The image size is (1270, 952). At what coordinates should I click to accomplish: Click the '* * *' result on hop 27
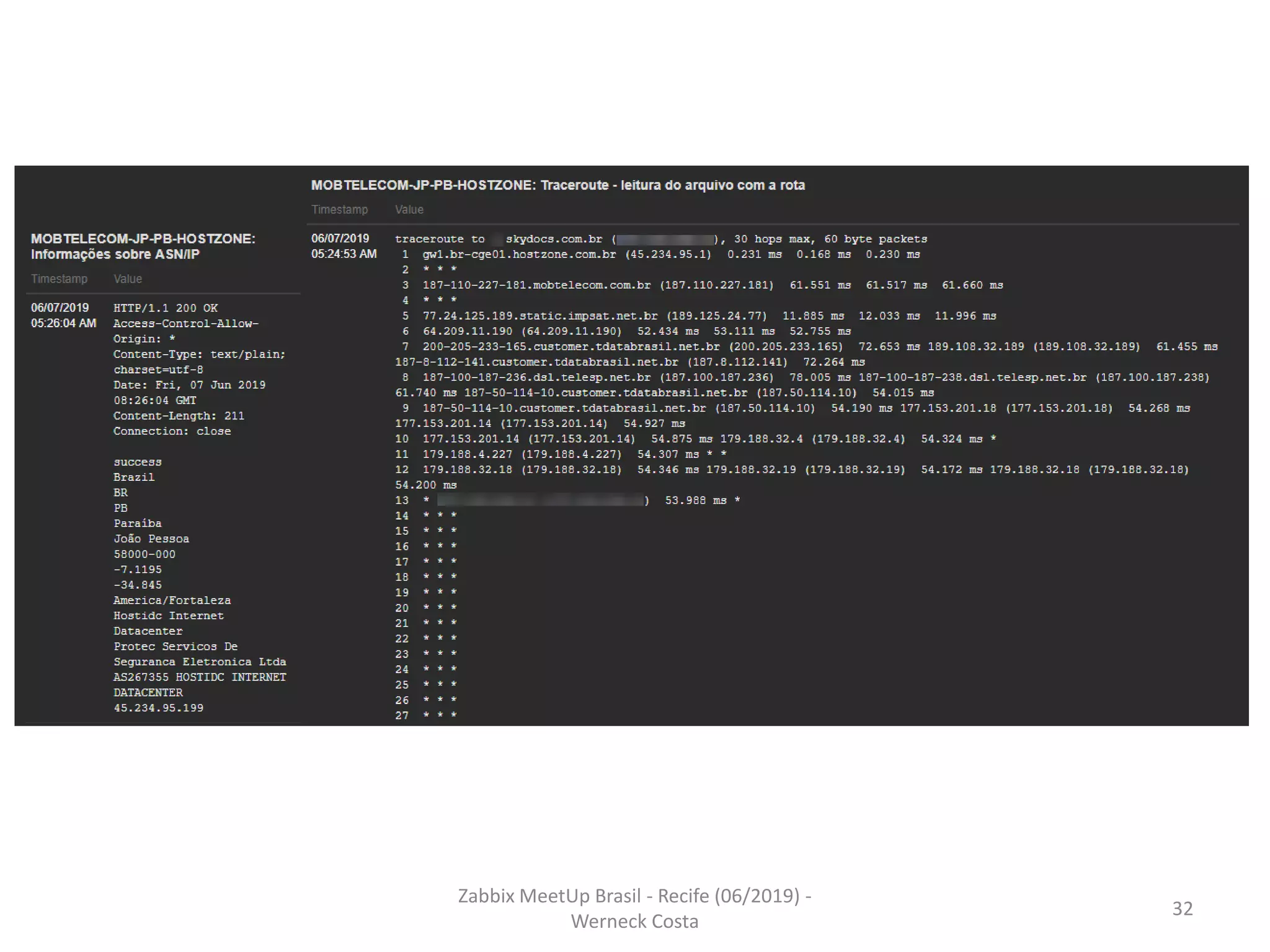[x=440, y=716]
